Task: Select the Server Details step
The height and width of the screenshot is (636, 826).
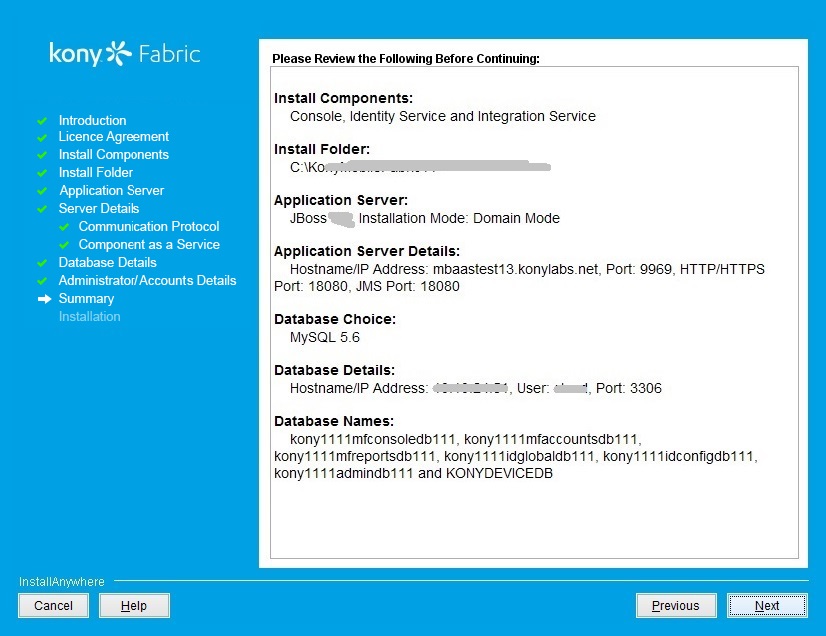Action: [99, 208]
